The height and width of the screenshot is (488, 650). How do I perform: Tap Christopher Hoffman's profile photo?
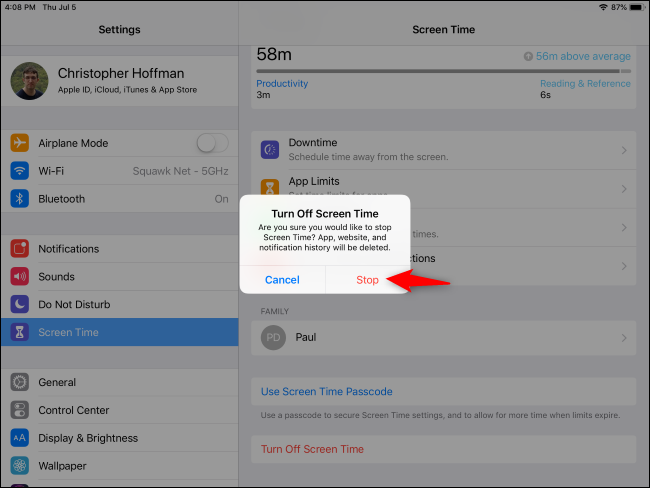click(x=29, y=81)
